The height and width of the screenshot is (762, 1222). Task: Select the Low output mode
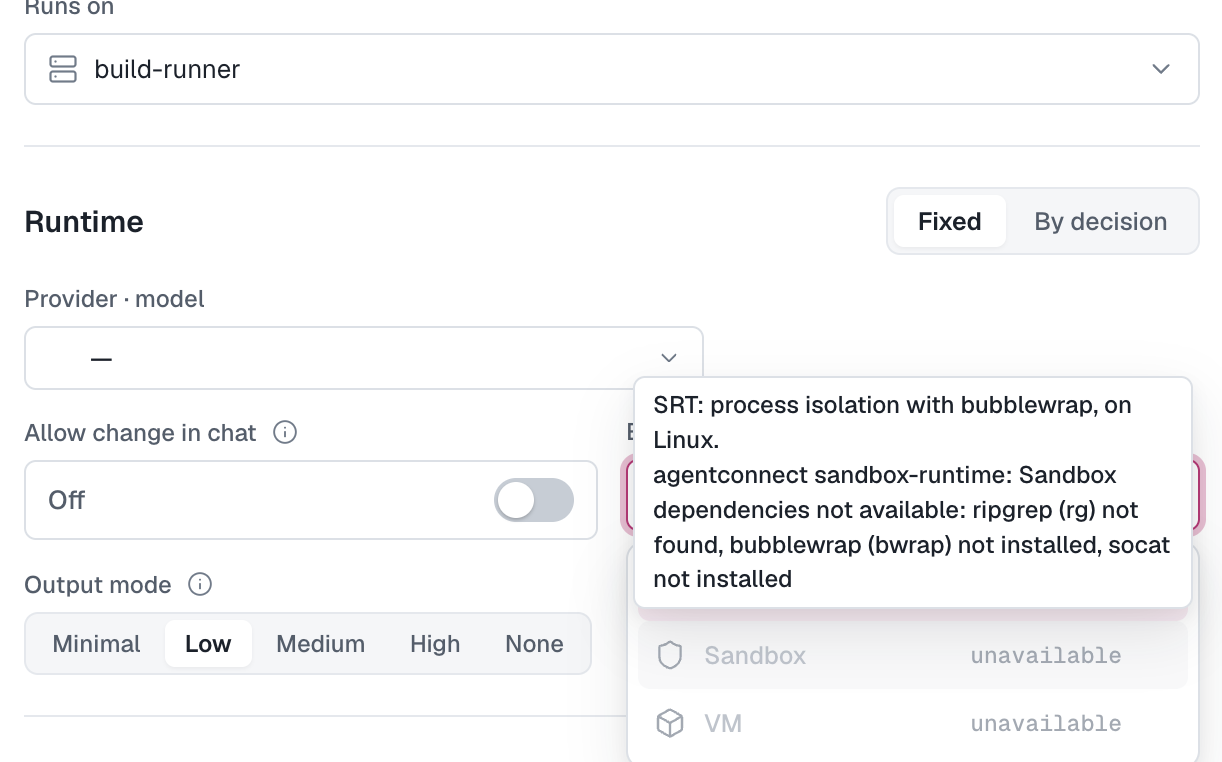click(x=208, y=644)
